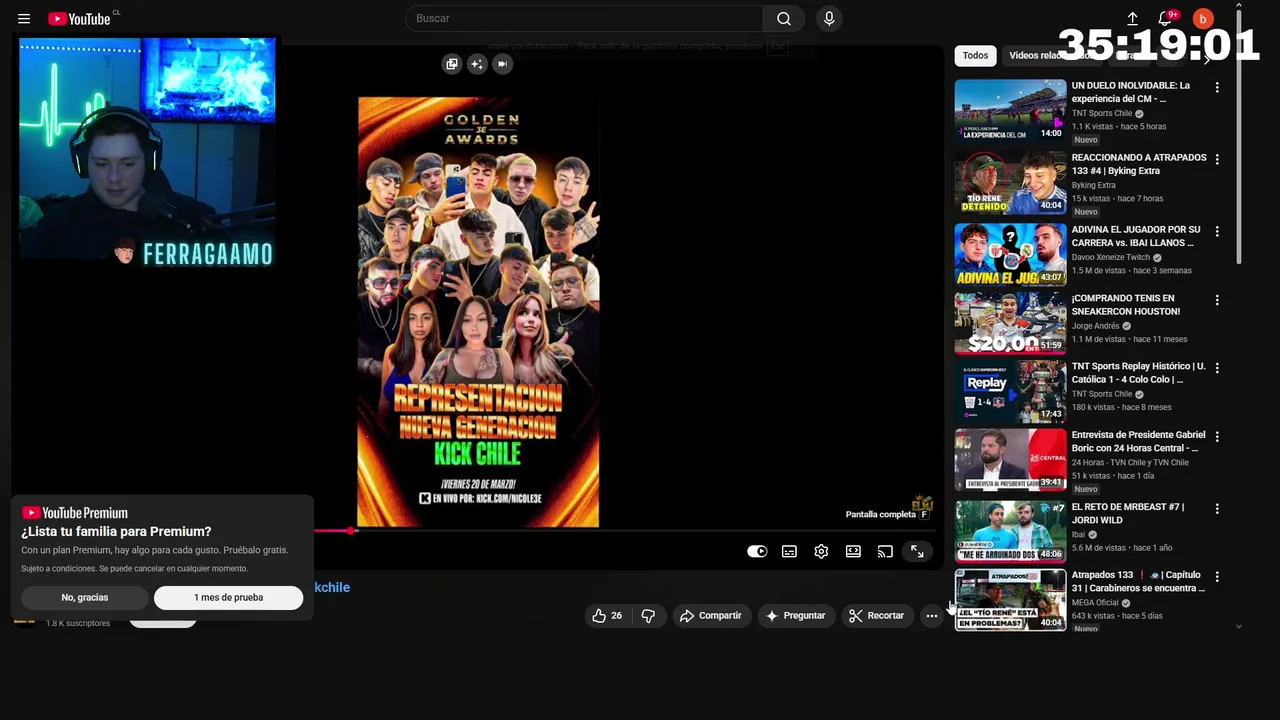Open Ibai channel link
The height and width of the screenshot is (720, 1280).
pos(1078,534)
